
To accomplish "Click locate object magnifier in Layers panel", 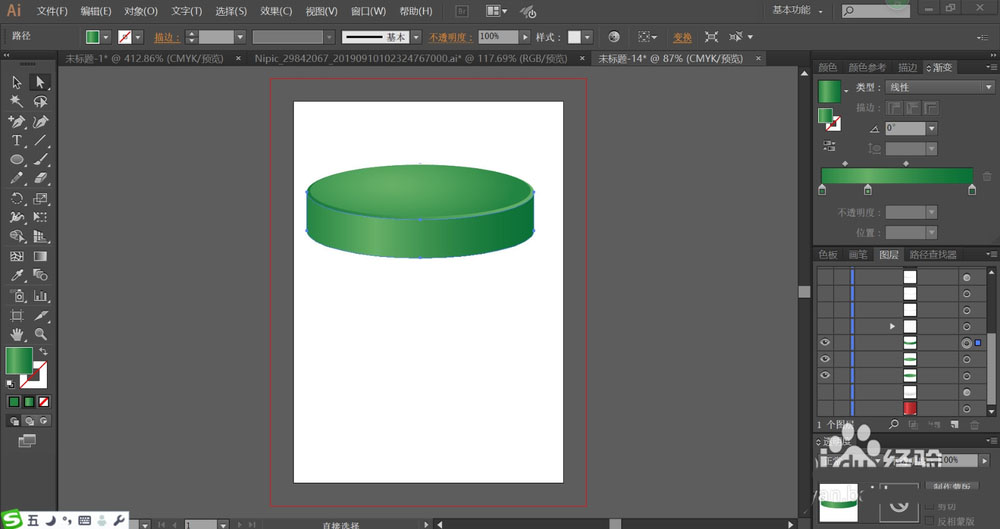I will [893, 424].
